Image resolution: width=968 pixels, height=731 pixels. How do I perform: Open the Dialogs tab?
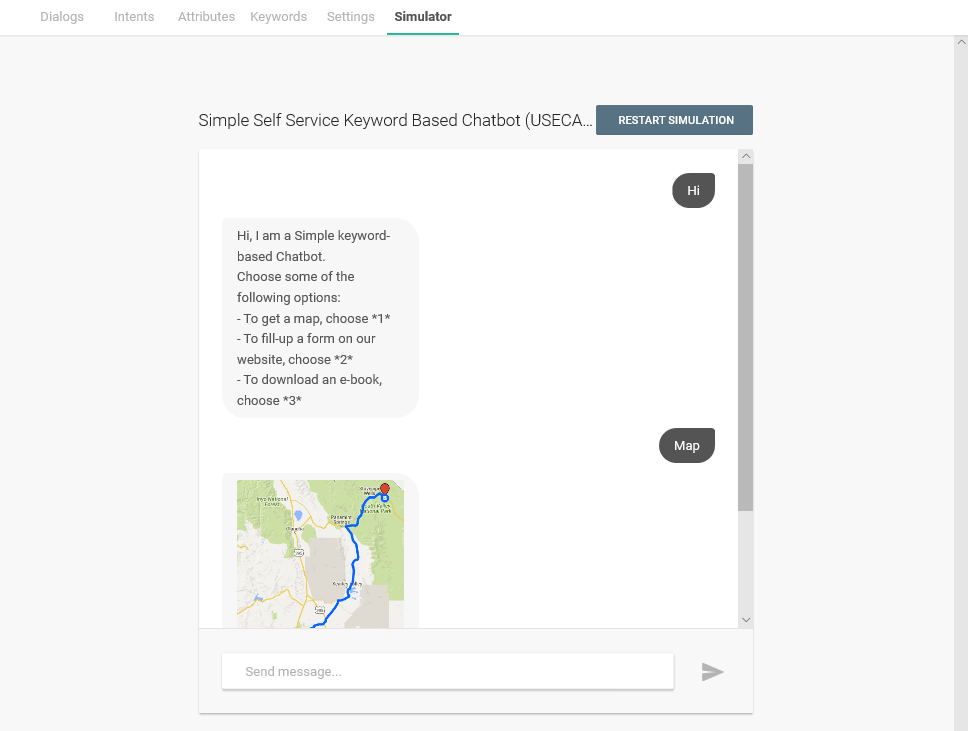click(x=62, y=17)
